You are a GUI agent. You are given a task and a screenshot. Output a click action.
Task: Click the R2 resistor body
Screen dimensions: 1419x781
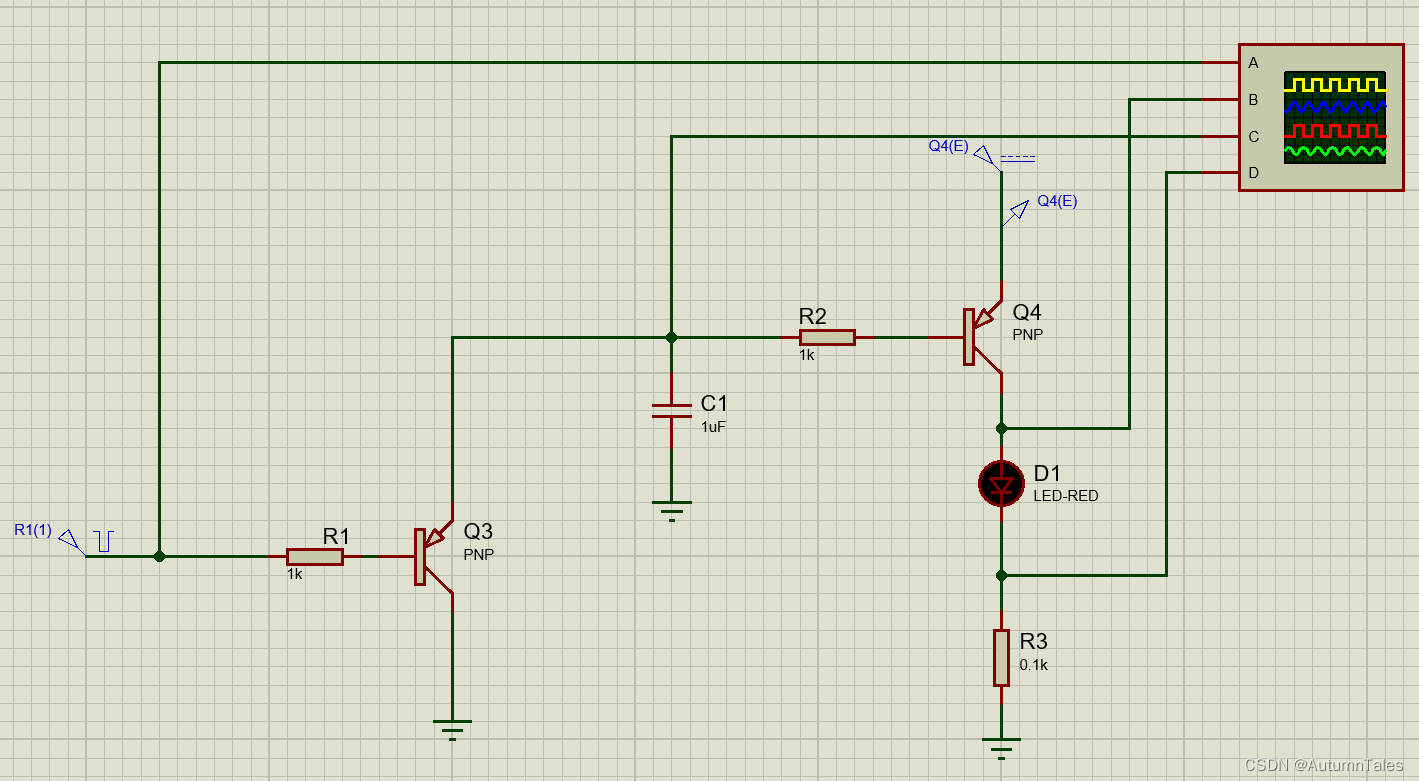[x=827, y=338]
